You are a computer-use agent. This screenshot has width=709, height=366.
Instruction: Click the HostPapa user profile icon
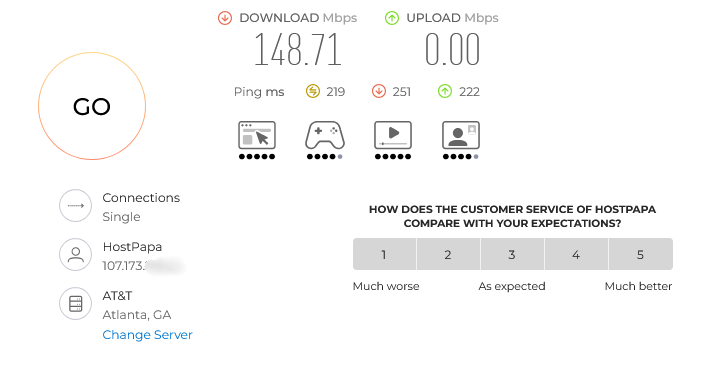point(76,255)
